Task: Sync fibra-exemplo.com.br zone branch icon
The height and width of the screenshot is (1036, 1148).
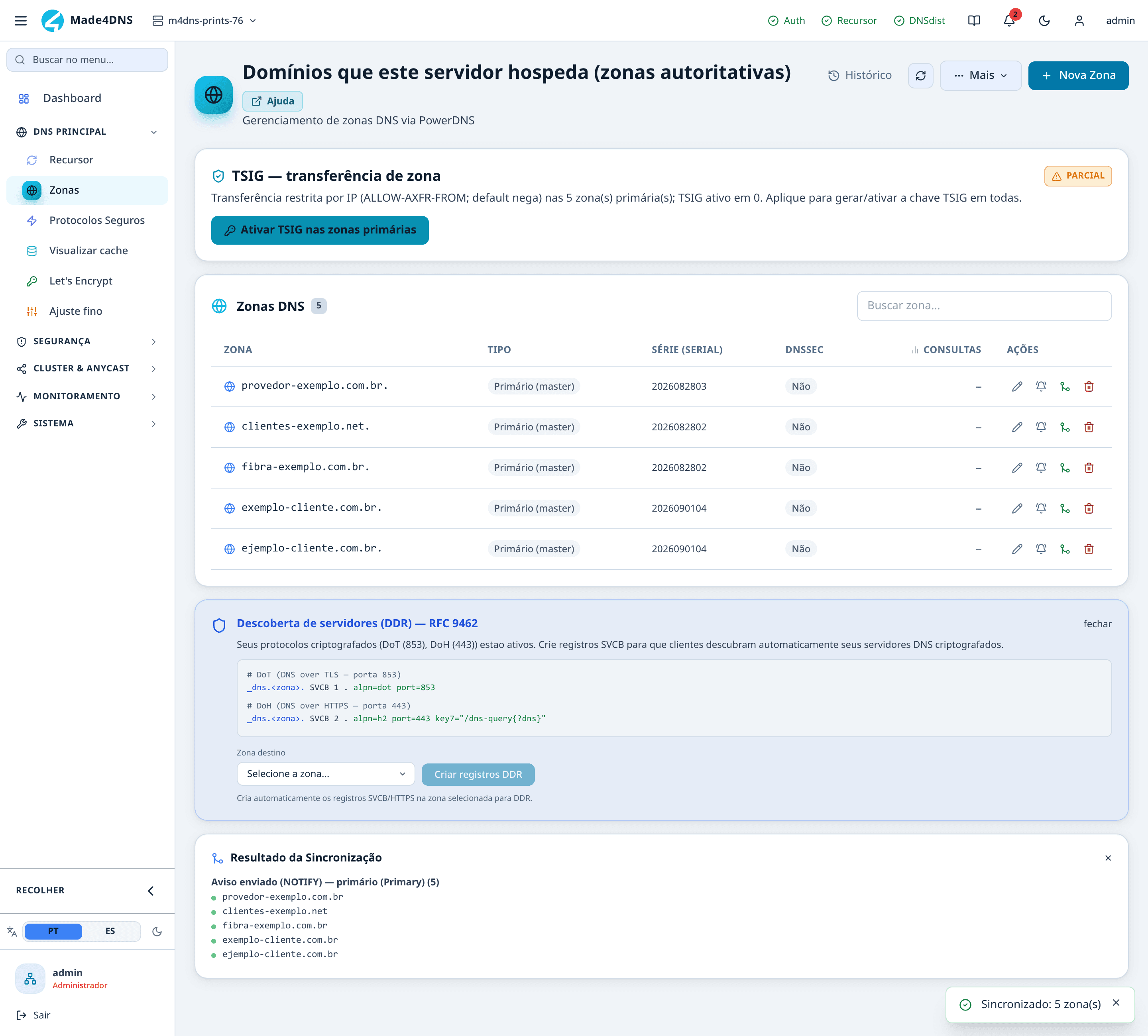Action: click(1065, 468)
